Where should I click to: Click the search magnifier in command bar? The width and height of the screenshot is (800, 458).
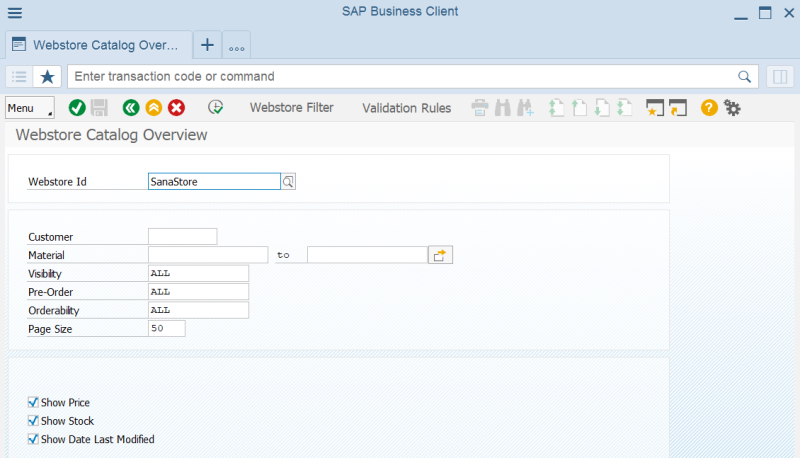tap(744, 77)
